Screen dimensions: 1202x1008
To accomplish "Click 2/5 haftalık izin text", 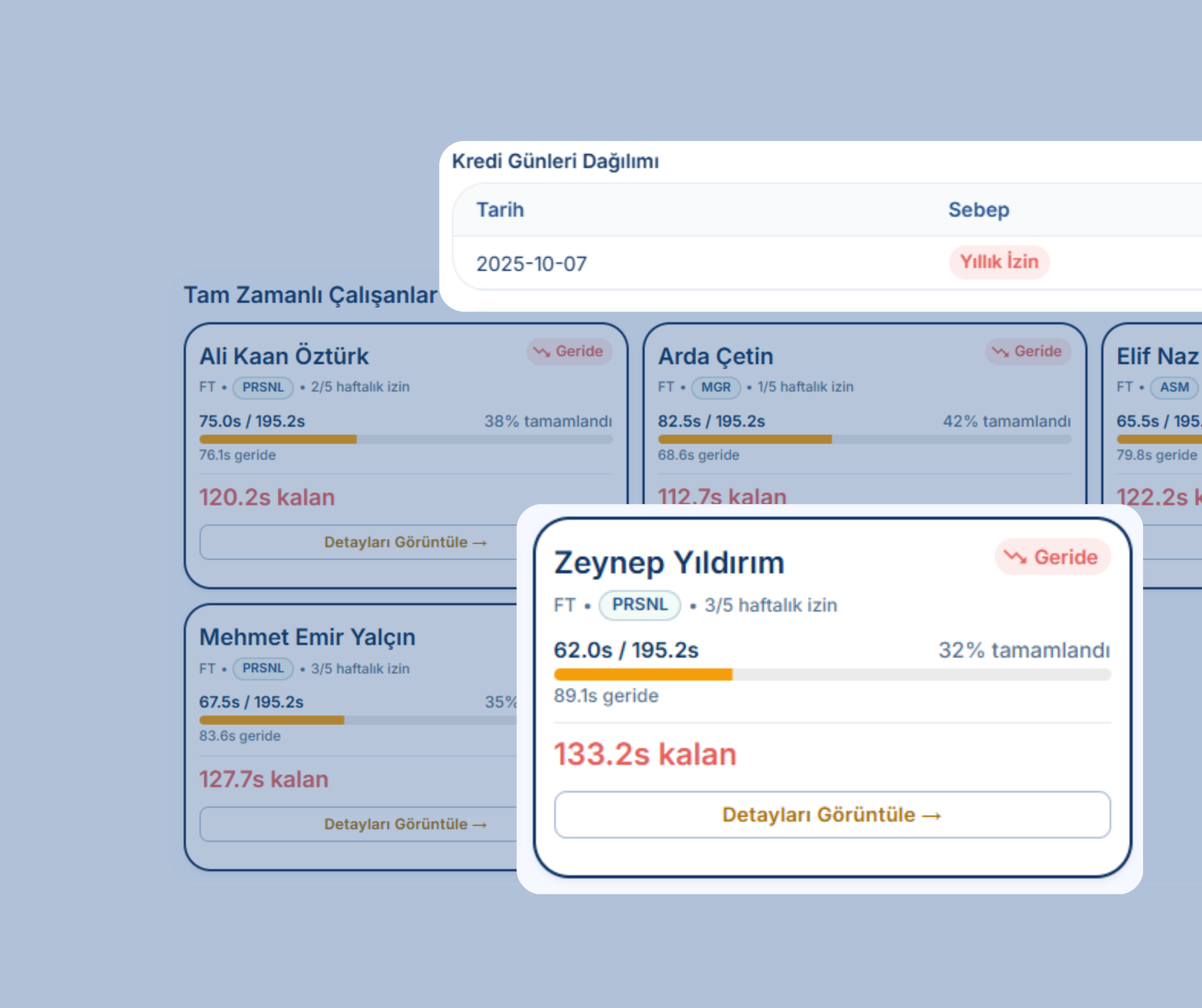I will click(x=360, y=387).
